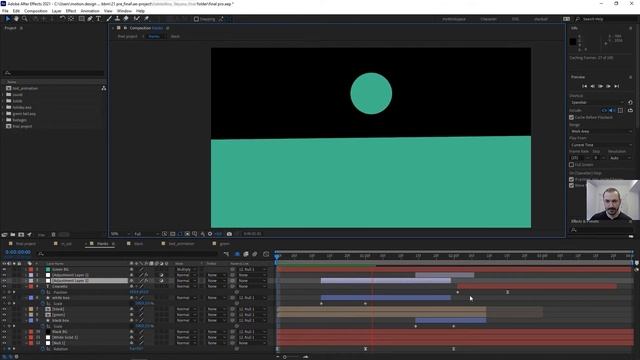
Task: Select the Rotation tool in toolbar
Action: pos(62,19)
